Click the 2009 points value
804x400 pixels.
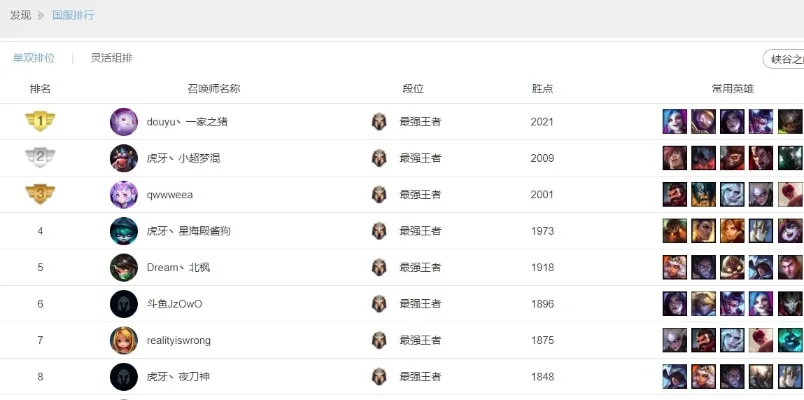click(542, 158)
